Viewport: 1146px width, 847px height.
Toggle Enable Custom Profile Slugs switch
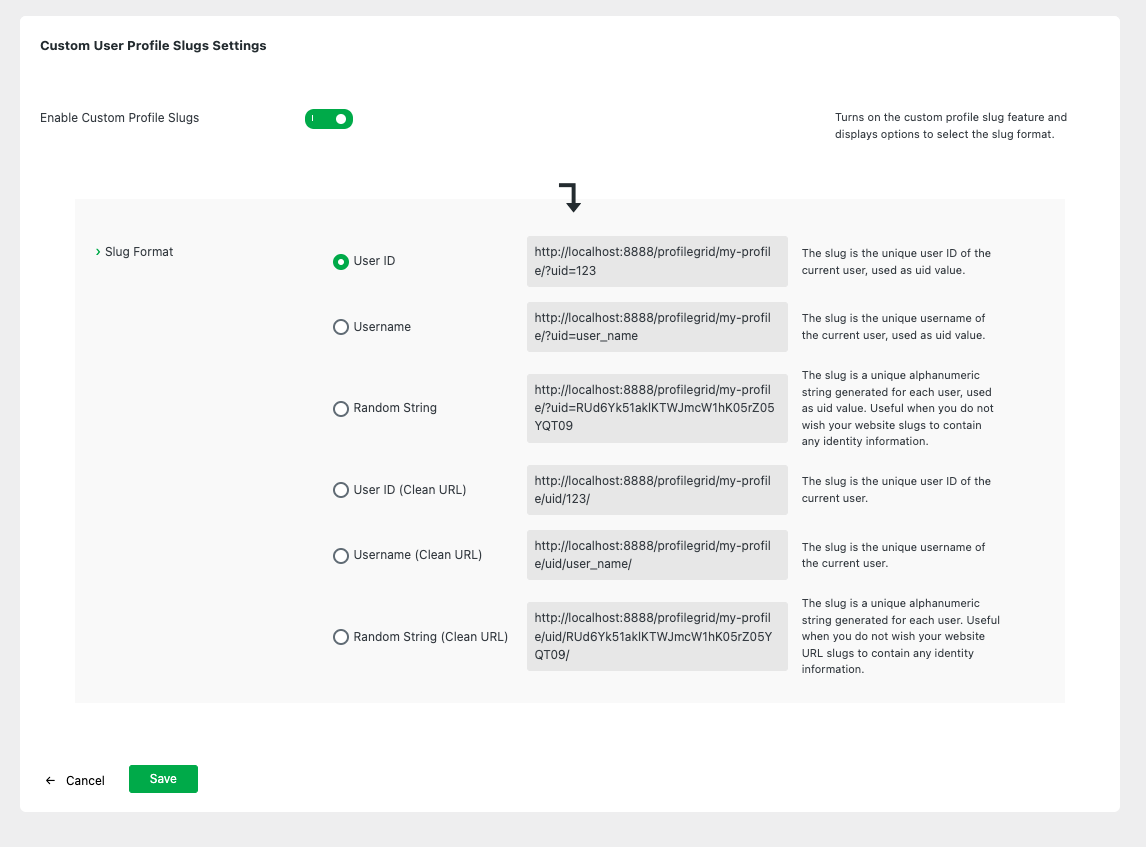[329, 119]
